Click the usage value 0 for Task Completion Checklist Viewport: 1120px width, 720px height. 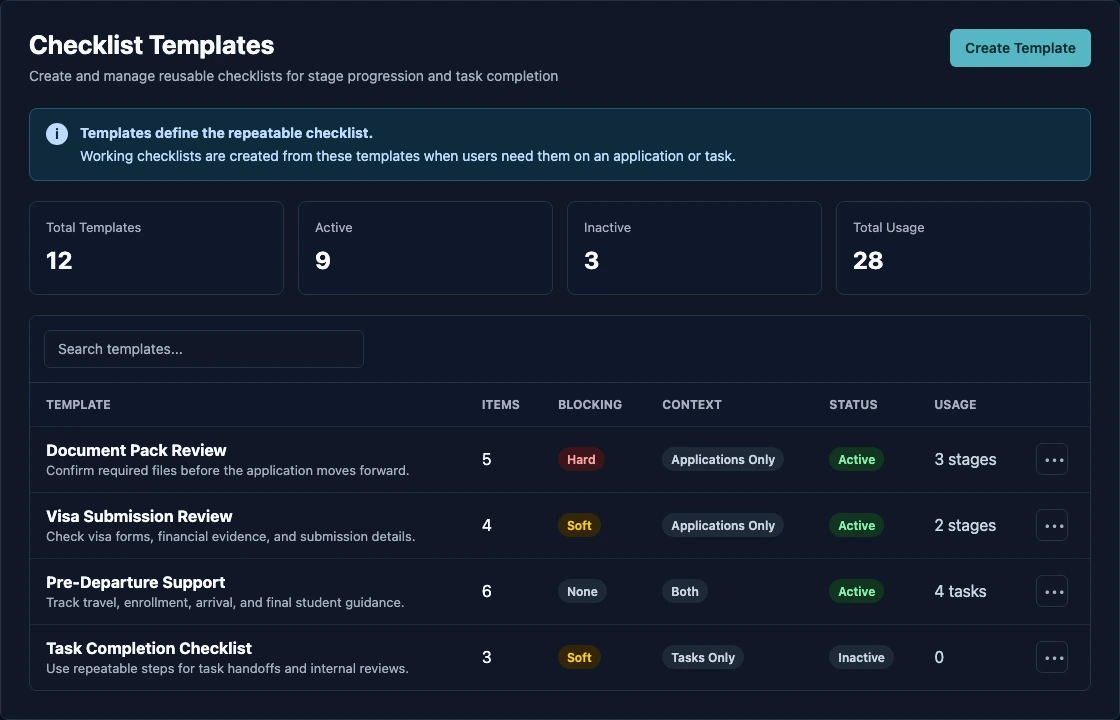coord(939,657)
